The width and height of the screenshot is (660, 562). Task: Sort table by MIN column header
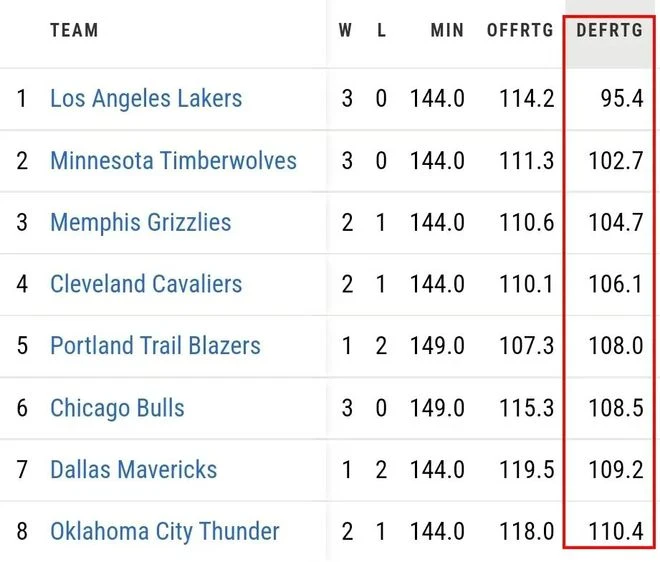(447, 30)
